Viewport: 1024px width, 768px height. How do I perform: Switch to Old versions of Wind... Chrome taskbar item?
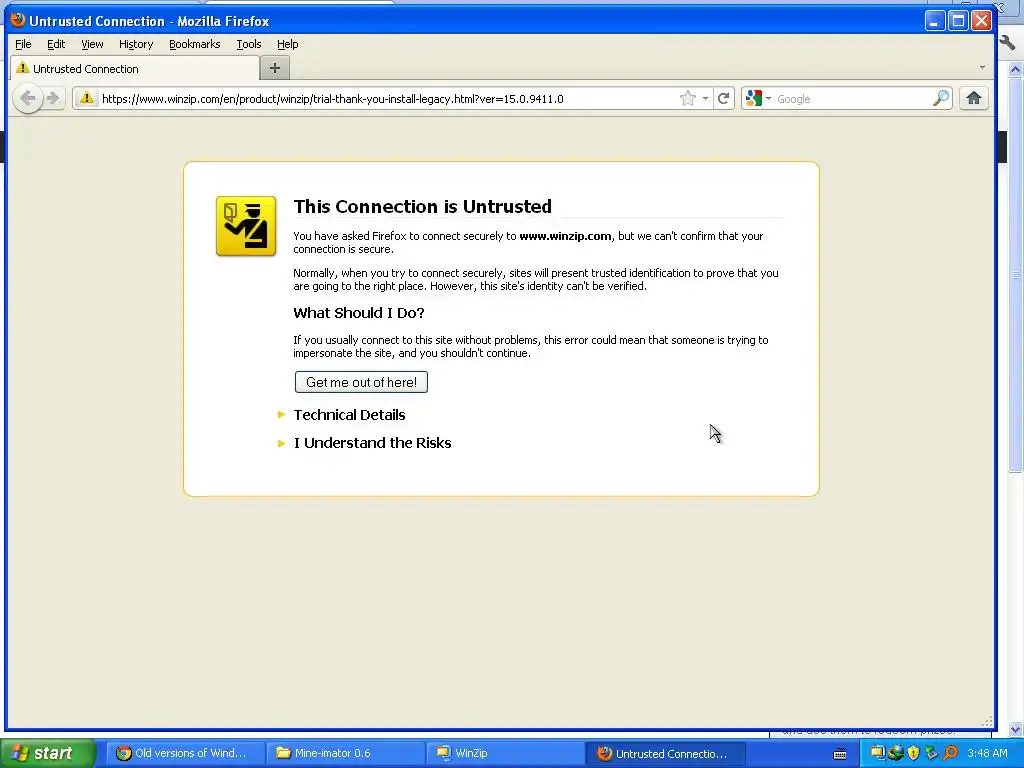pyautogui.click(x=184, y=753)
